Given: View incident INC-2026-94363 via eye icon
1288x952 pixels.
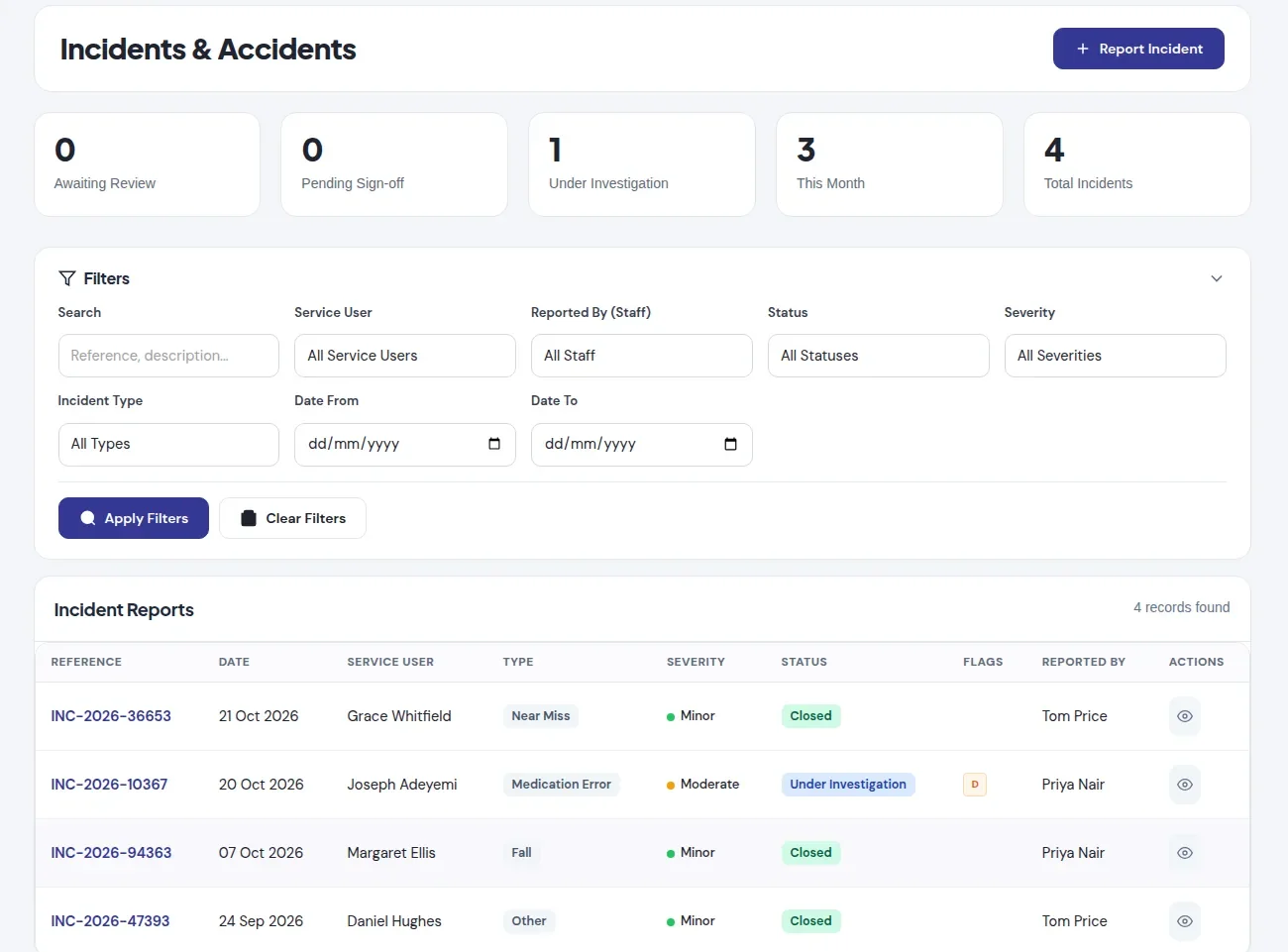Looking at the screenshot, I should [x=1185, y=853].
